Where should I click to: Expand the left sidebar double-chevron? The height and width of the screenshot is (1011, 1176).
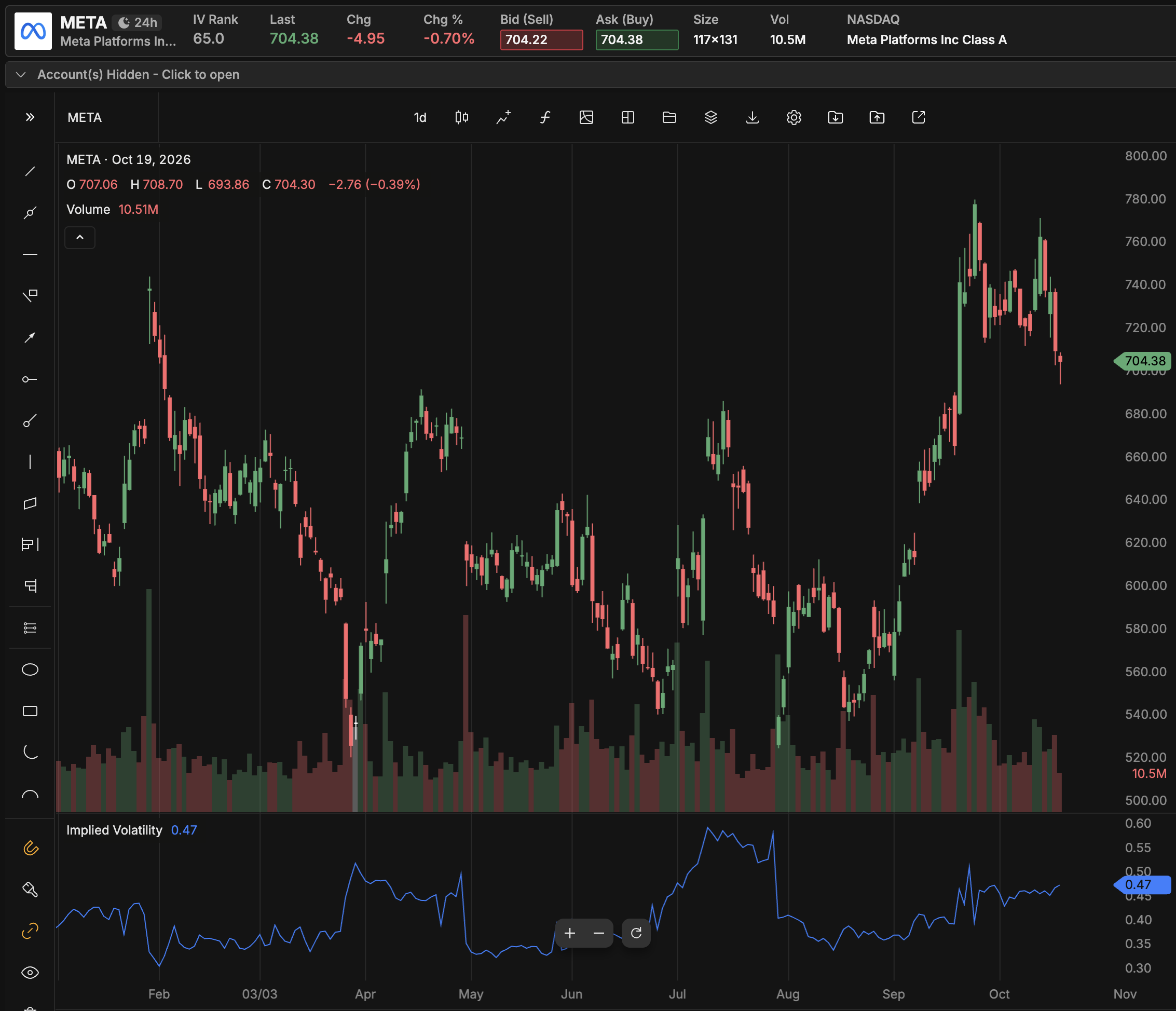coord(30,117)
